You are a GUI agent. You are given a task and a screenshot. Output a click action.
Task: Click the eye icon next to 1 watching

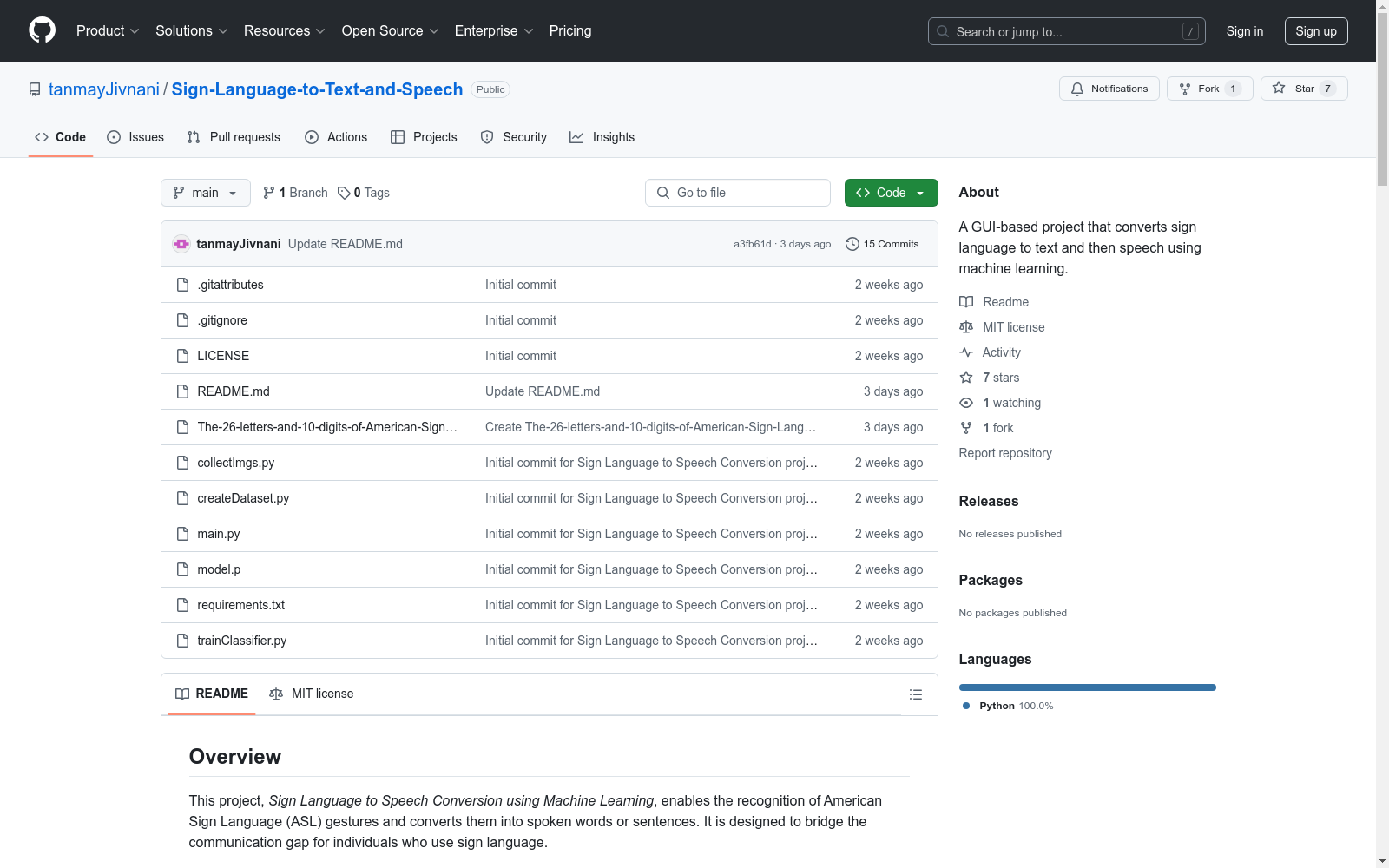click(x=966, y=403)
